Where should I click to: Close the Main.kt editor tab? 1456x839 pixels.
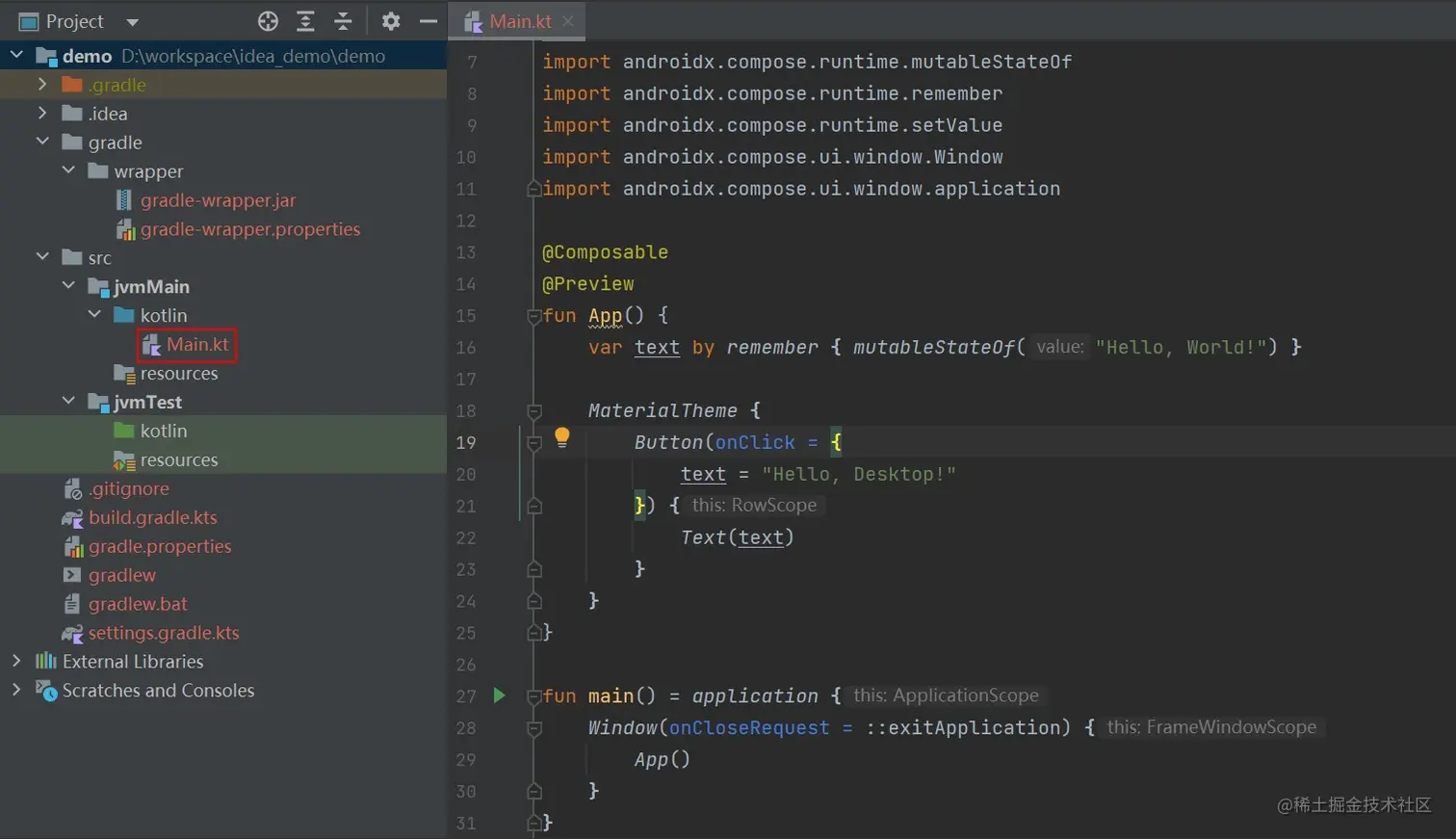[568, 21]
